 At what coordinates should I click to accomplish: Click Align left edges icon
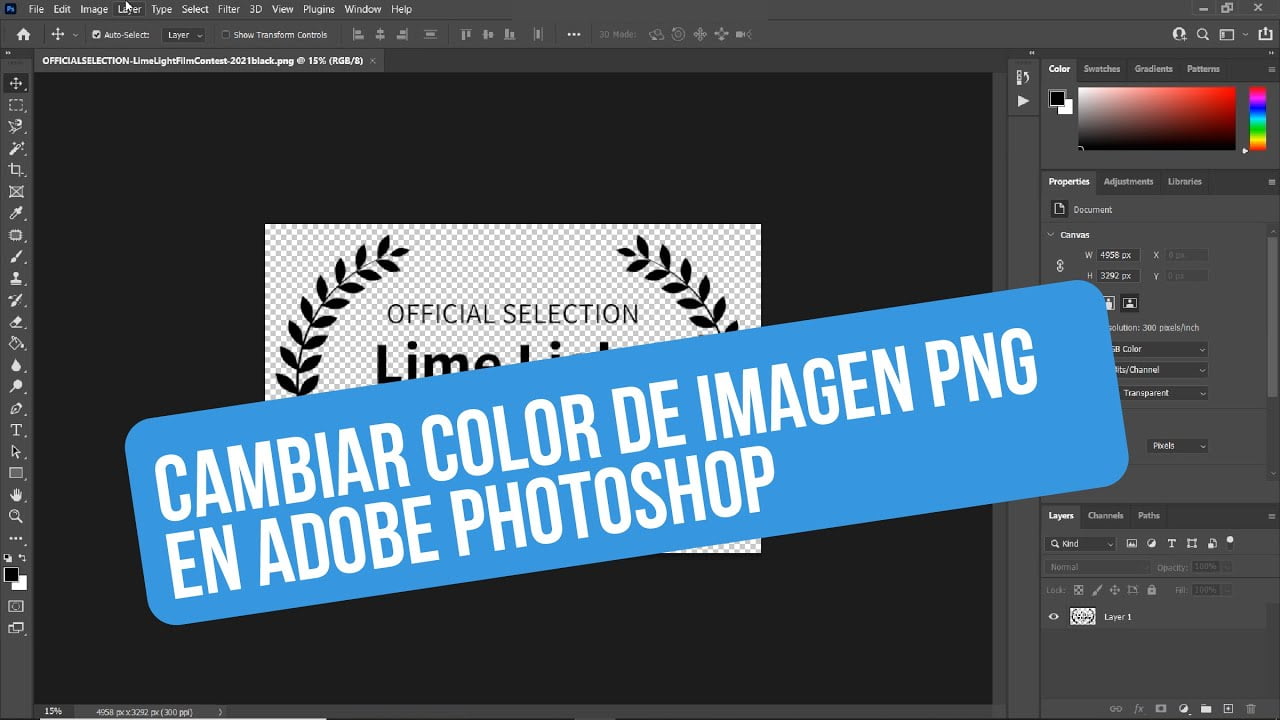359,34
